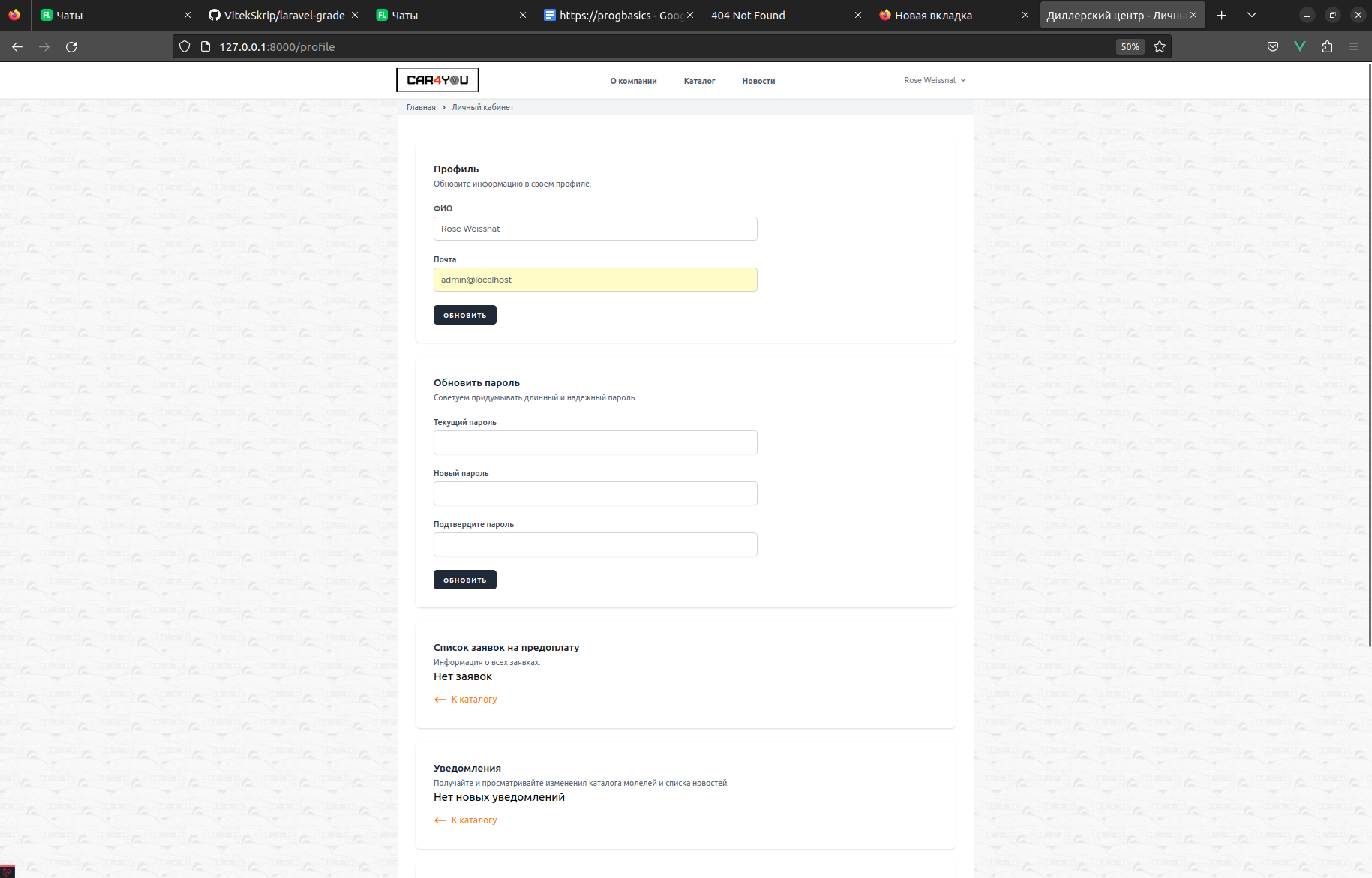The image size is (1372, 878).
Task: Click the page info icon in the address bar
Action: click(x=206, y=46)
